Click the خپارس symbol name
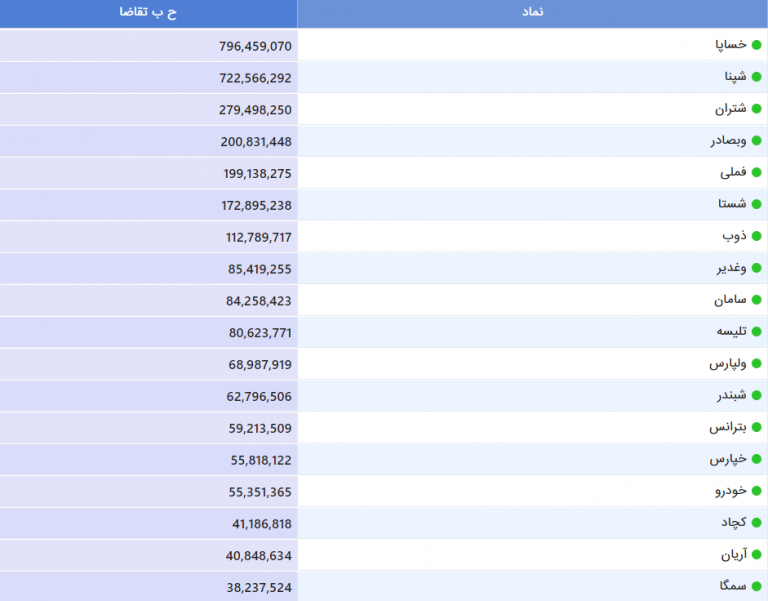768x601 pixels. 729,459
